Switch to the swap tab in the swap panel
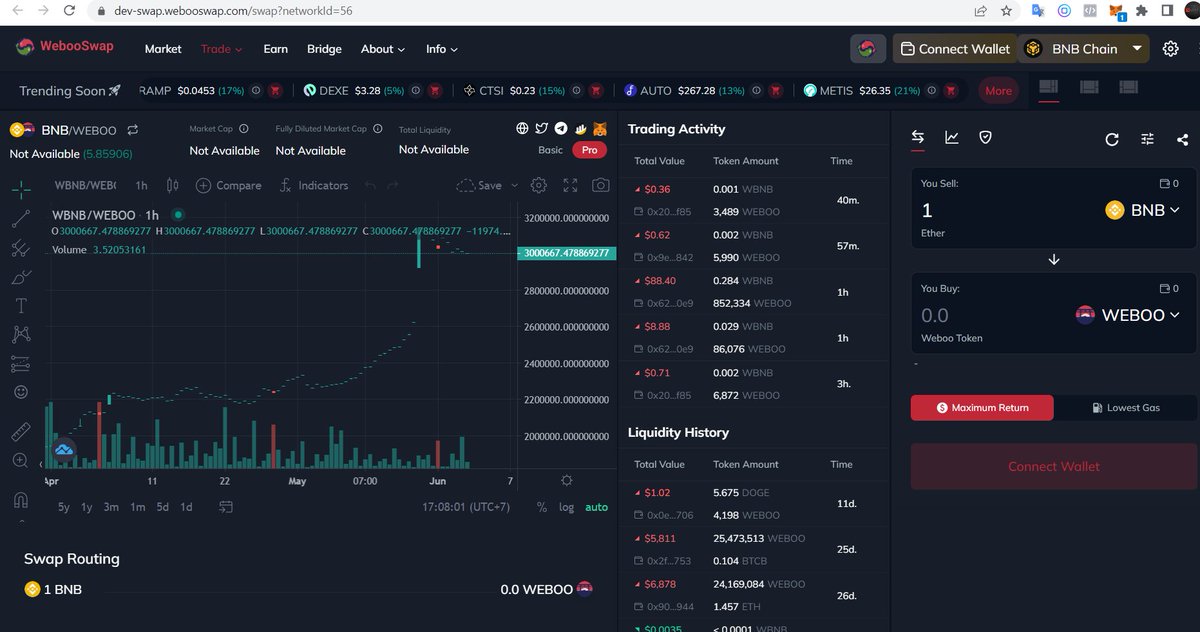 coord(917,138)
